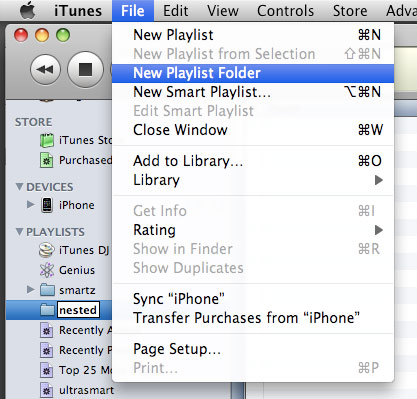This screenshot has width=417, height=399.
Task: Click the yellow minimize window button
Action: 42,35
